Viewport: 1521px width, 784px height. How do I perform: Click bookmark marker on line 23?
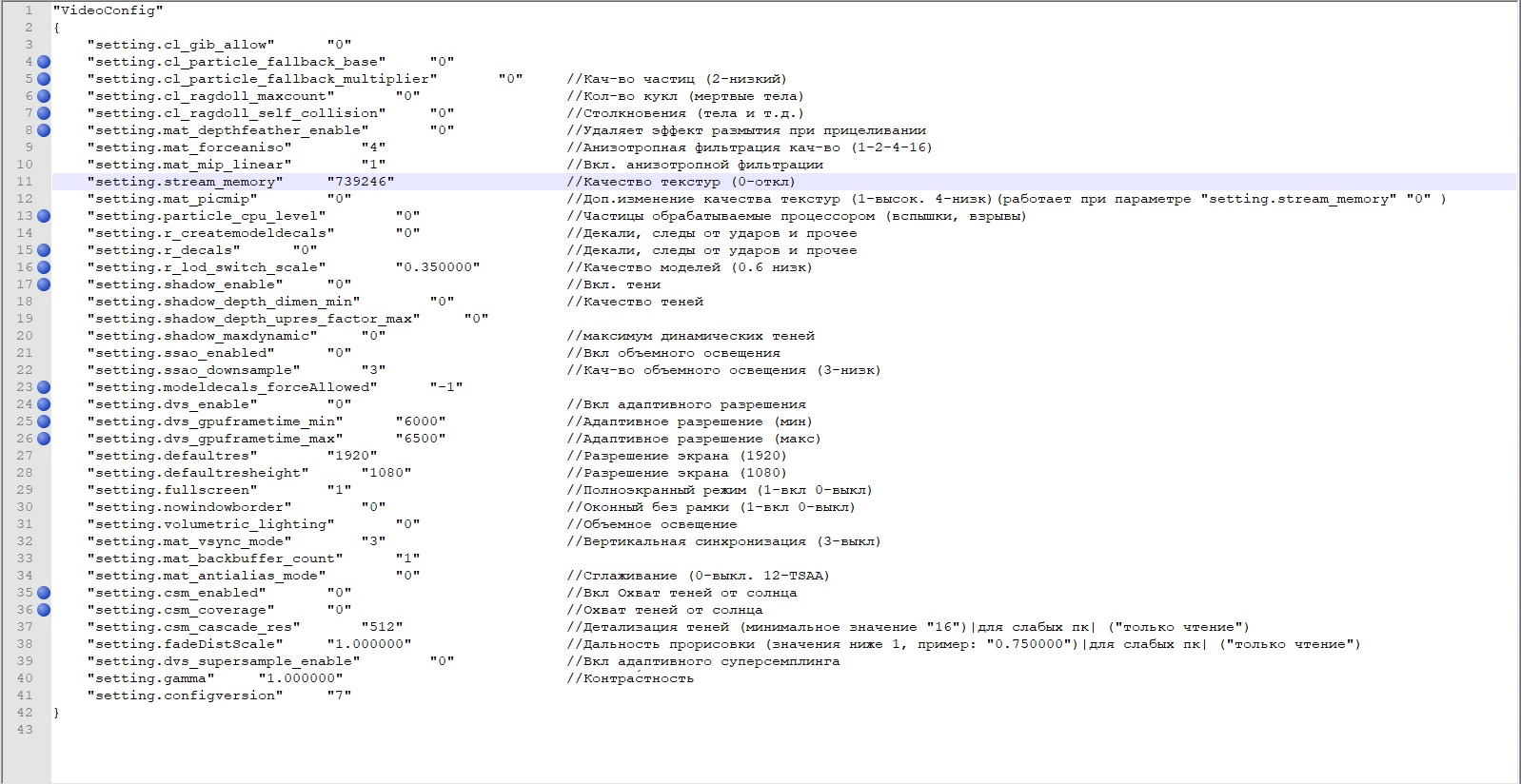(44, 387)
